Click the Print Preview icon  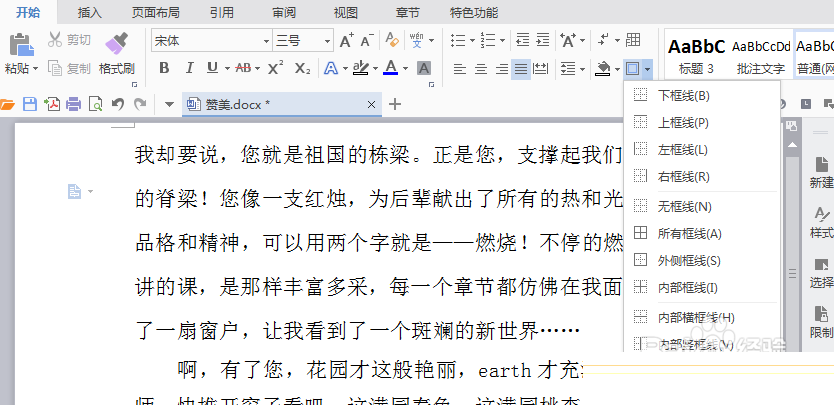click(95, 104)
